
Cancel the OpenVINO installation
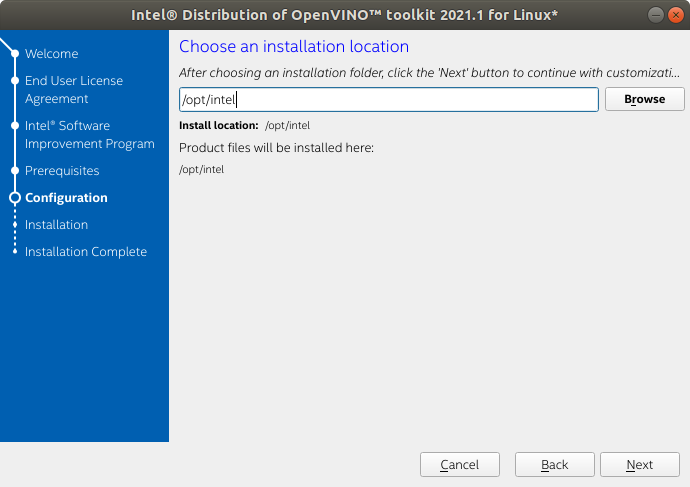click(459, 465)
